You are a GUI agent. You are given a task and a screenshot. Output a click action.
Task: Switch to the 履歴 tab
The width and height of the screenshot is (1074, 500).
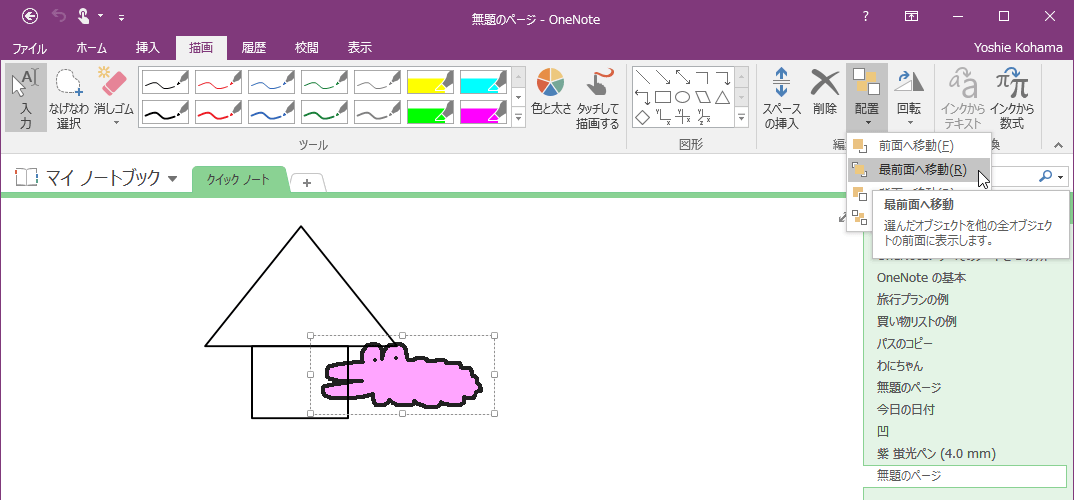pos(253,48)
